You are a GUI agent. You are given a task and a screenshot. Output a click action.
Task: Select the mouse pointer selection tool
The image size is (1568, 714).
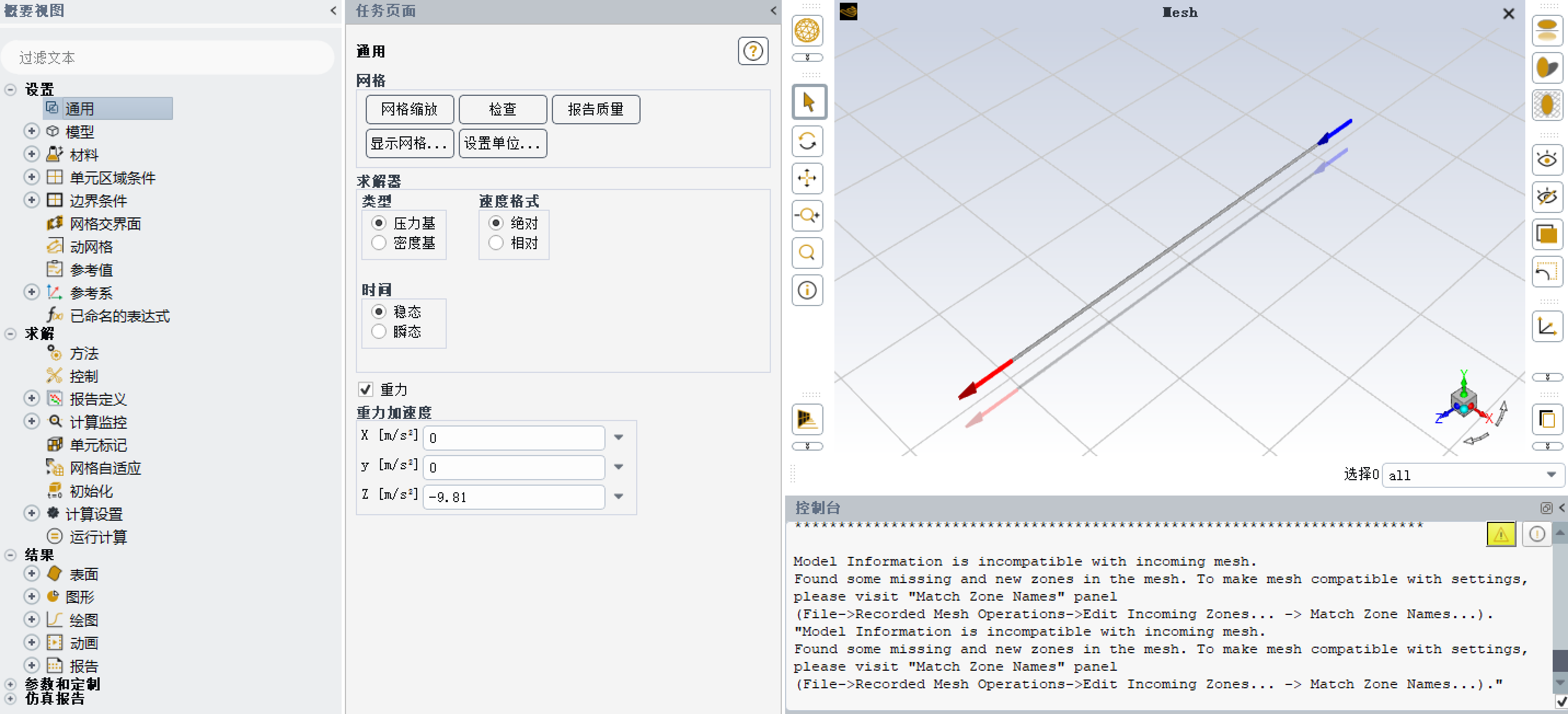coord(808,102)
